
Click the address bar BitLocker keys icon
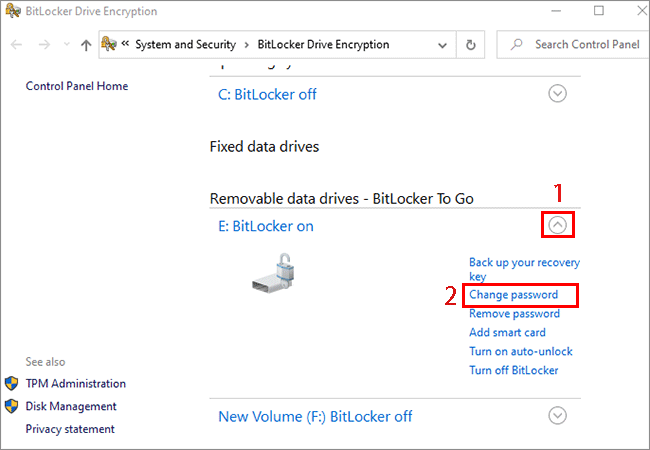[109, 44]
